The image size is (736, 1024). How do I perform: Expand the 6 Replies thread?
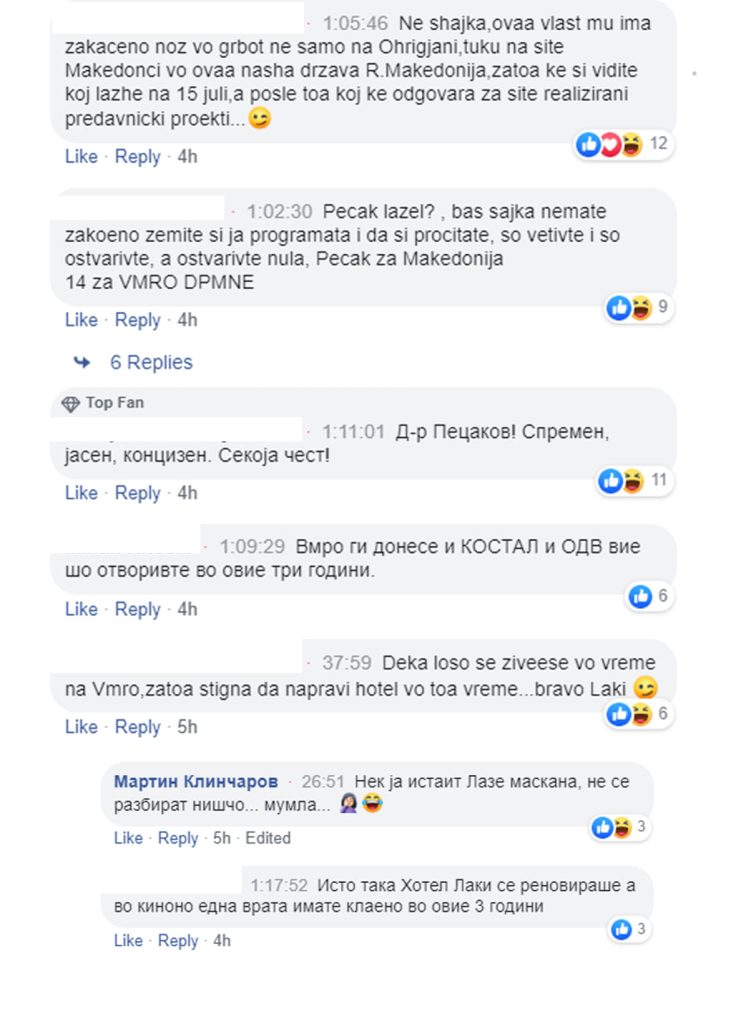point(152,362)
